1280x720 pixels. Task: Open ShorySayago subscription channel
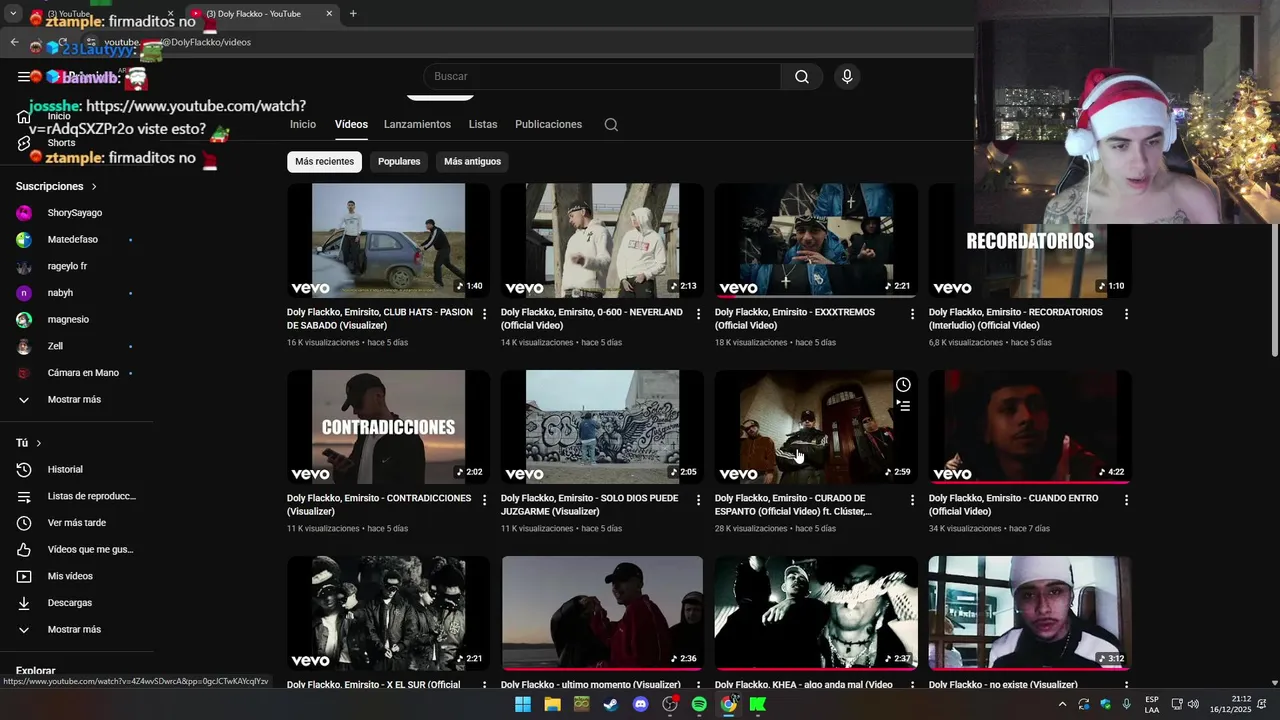point(76,213)
